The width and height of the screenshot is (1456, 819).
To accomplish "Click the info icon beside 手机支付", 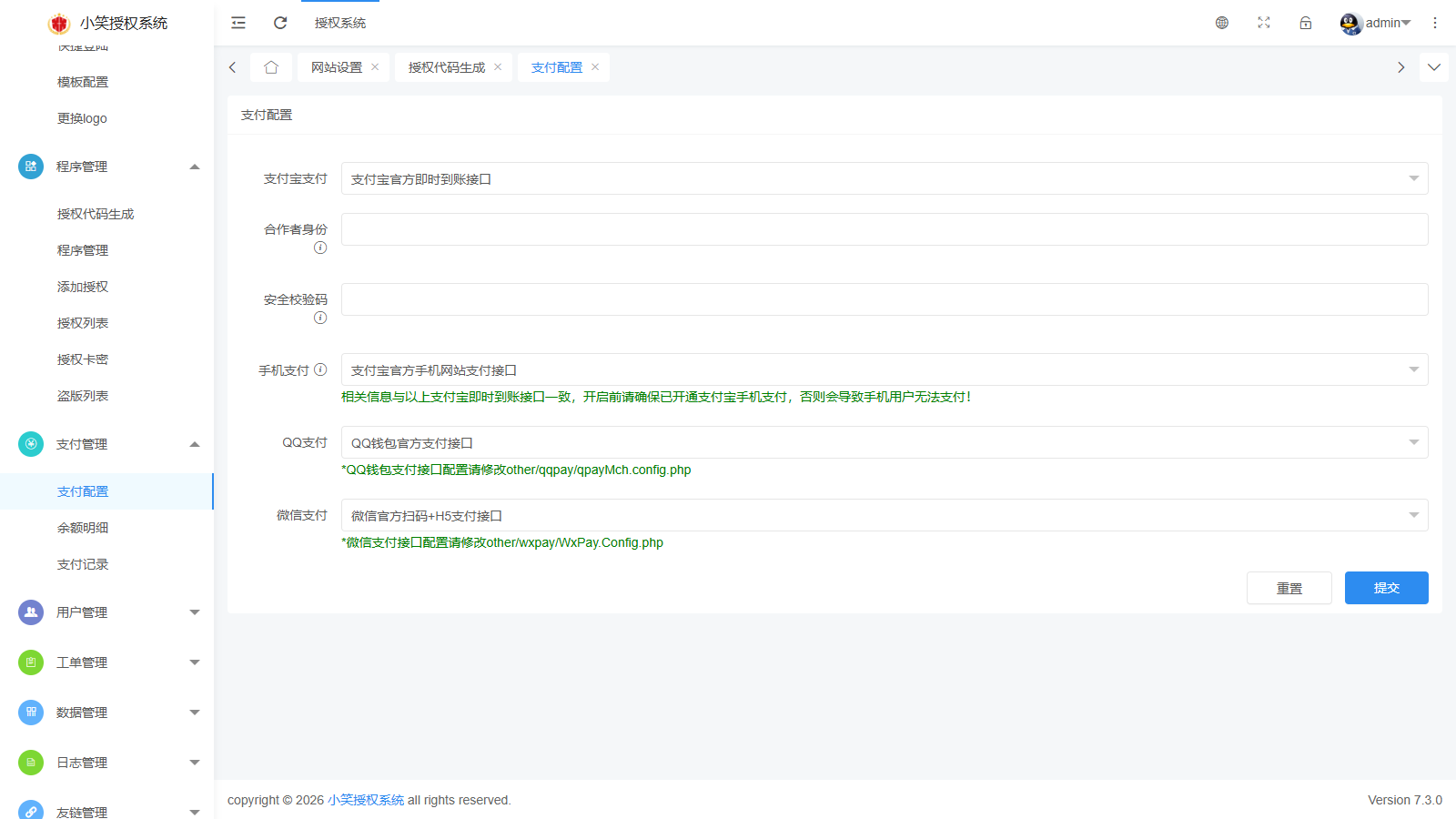I will click(320, 369).
